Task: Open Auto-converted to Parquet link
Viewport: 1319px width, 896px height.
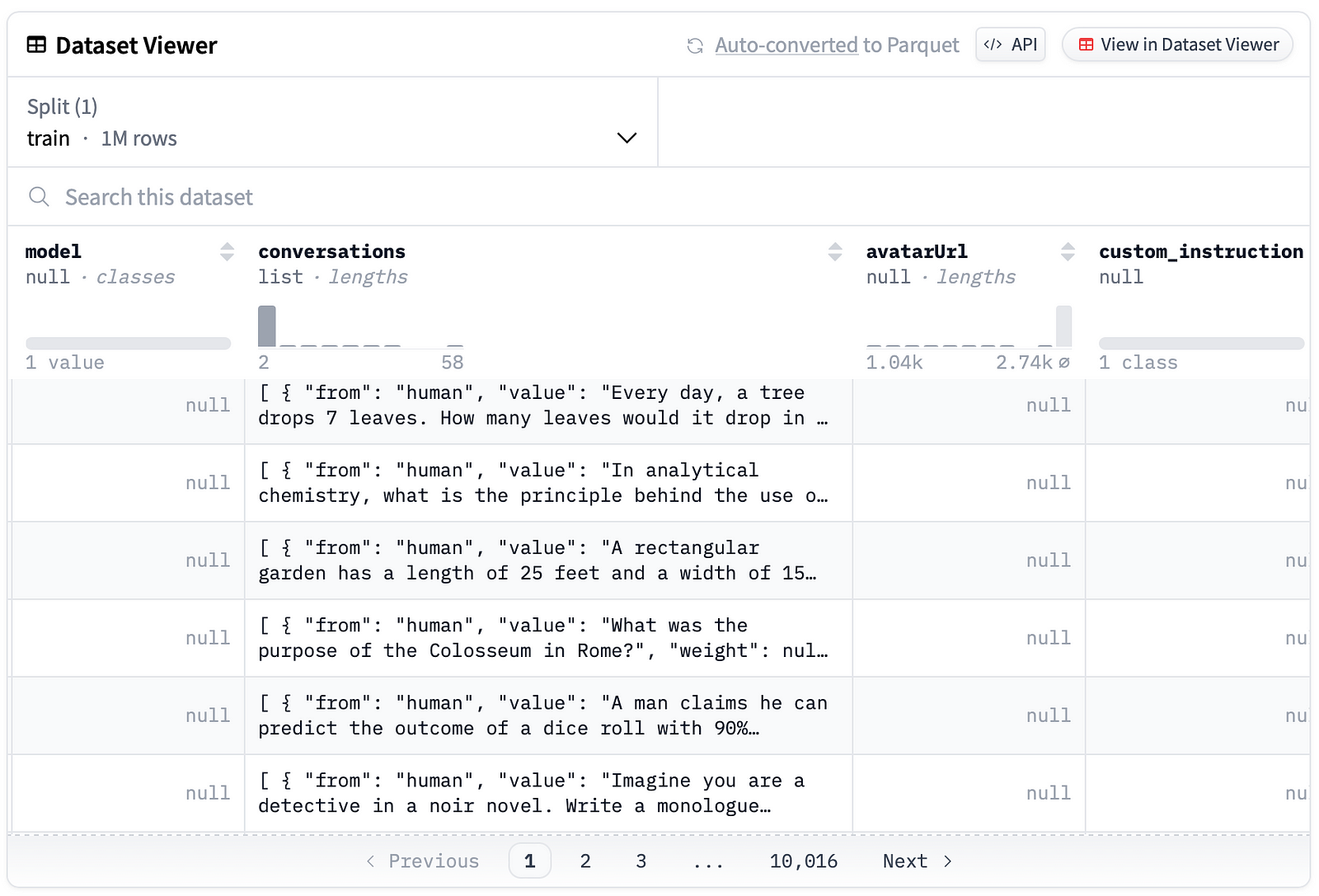Action: [837, 45]
